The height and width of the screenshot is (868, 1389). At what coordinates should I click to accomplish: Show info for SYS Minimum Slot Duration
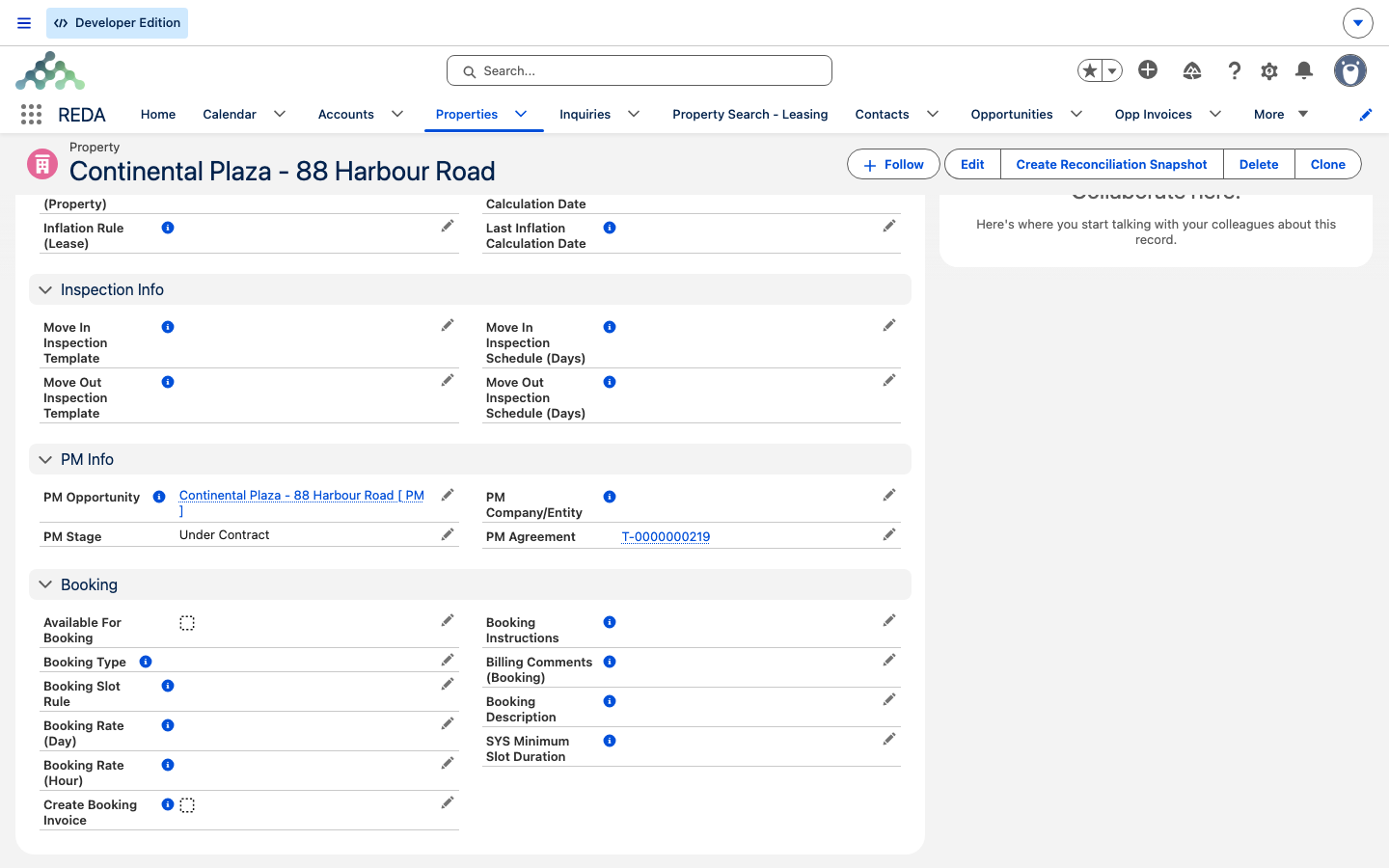point(610,741)
